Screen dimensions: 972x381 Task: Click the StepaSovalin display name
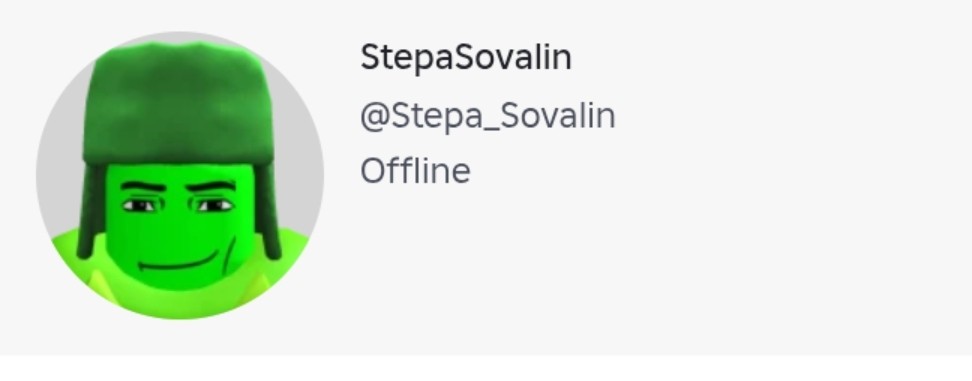[x=466, y=58]
